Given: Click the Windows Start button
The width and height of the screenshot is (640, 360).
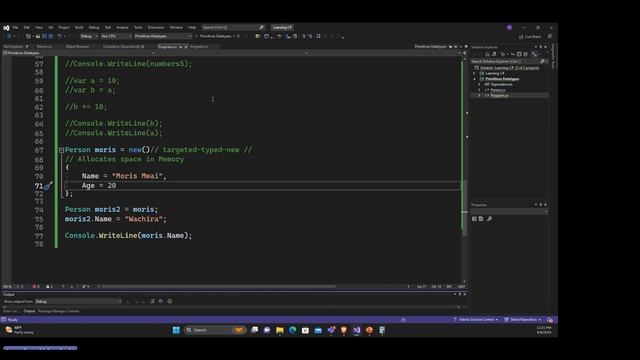Looking at the screenshot, I should (176, 330).
